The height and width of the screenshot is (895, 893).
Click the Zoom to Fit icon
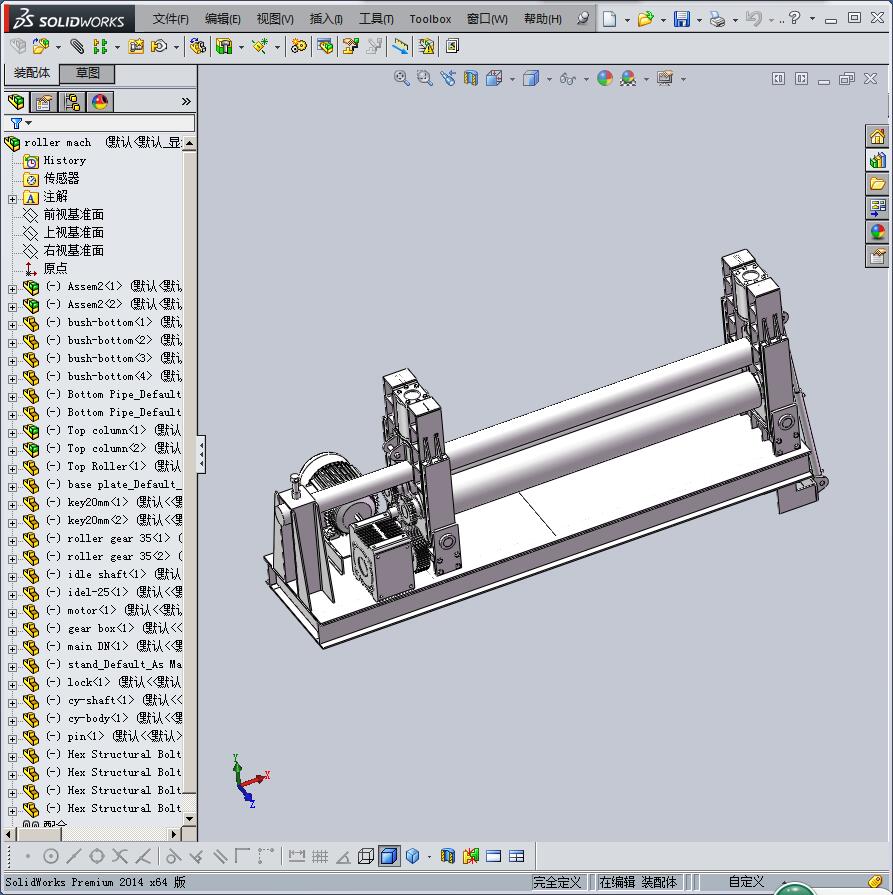(x=401, y=78)
